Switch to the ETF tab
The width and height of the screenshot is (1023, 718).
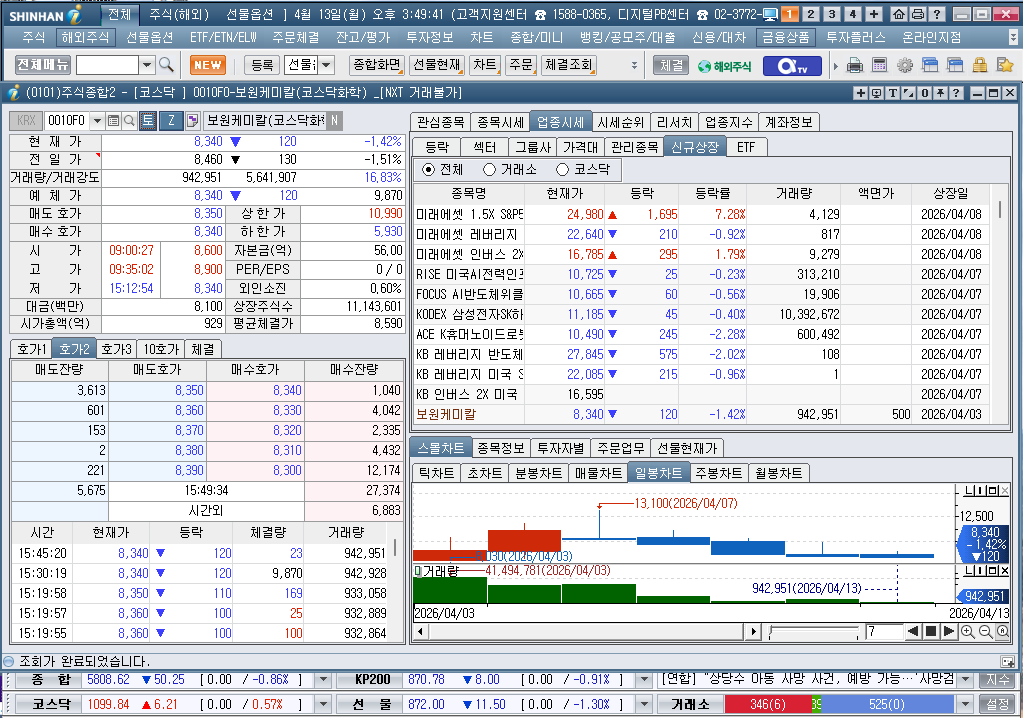point(746,147)
